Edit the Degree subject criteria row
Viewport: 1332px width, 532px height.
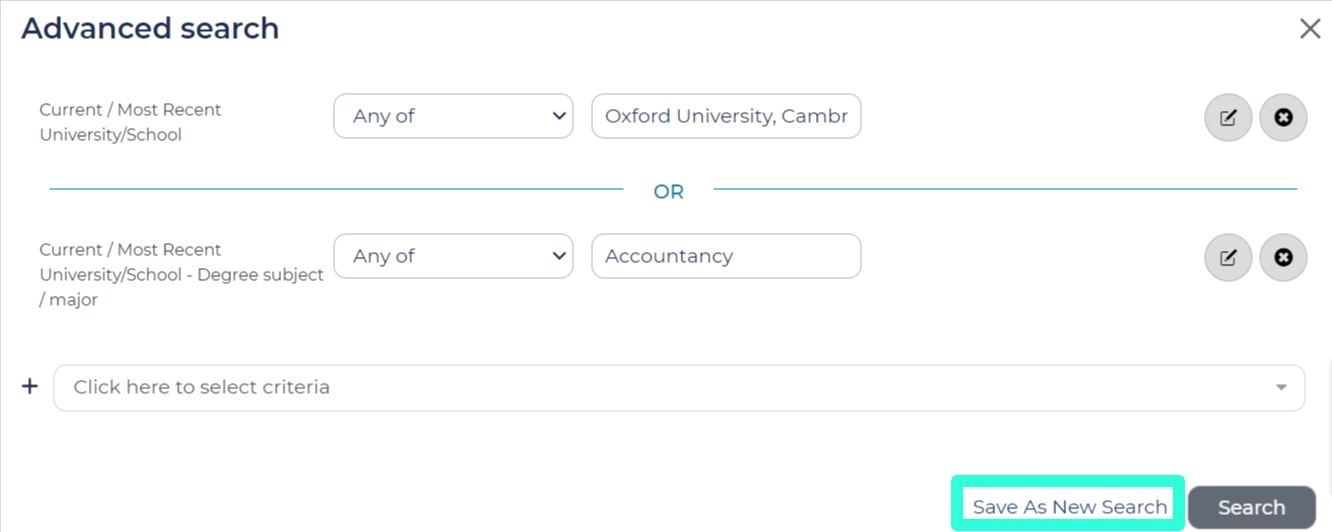1228,257
